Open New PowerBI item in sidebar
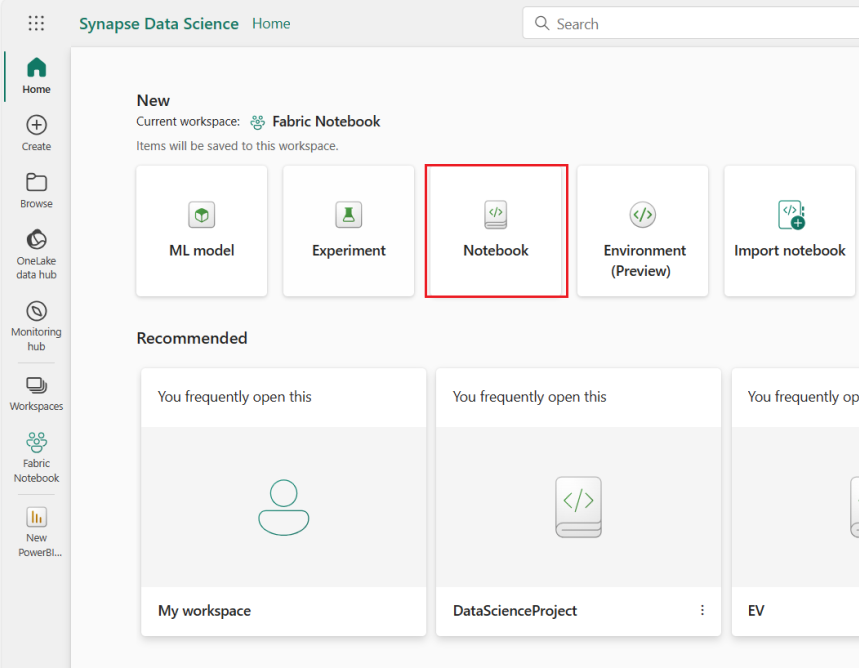The width and height of the screenshot is (859, 668). point(36,531)
